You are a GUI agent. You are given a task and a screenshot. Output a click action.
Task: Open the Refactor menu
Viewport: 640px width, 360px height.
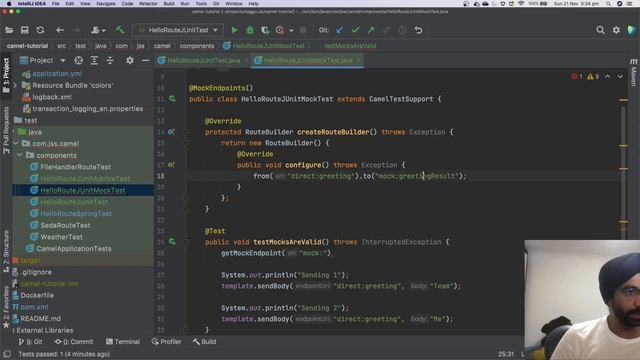(x=148, y=4)
